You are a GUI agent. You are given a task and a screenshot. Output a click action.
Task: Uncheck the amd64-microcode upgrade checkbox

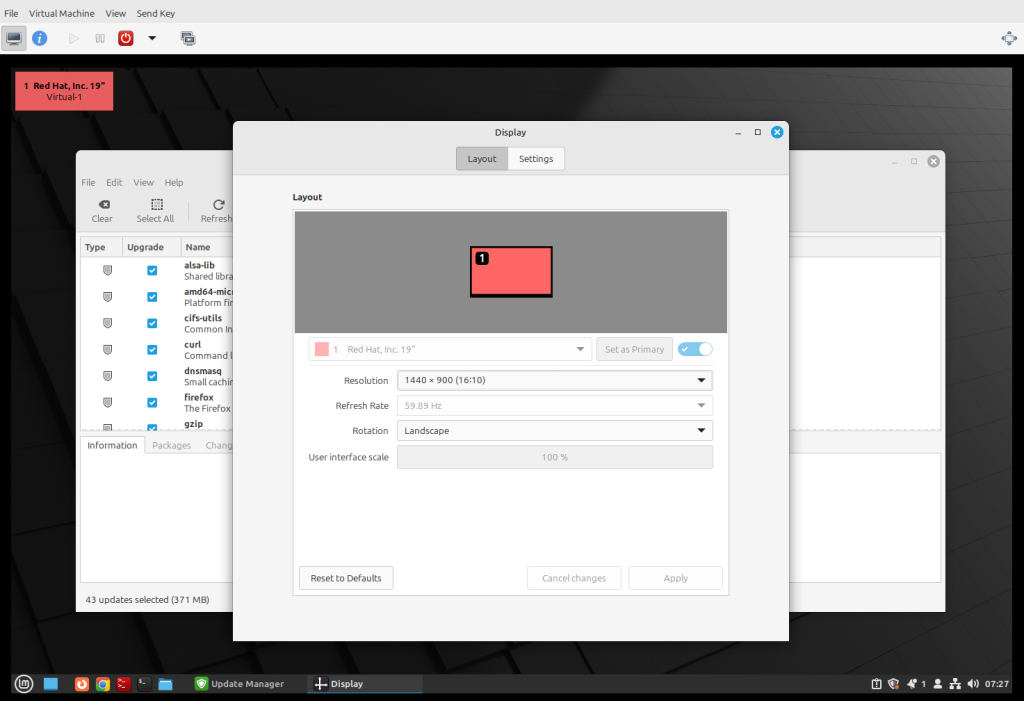(152, 297)
